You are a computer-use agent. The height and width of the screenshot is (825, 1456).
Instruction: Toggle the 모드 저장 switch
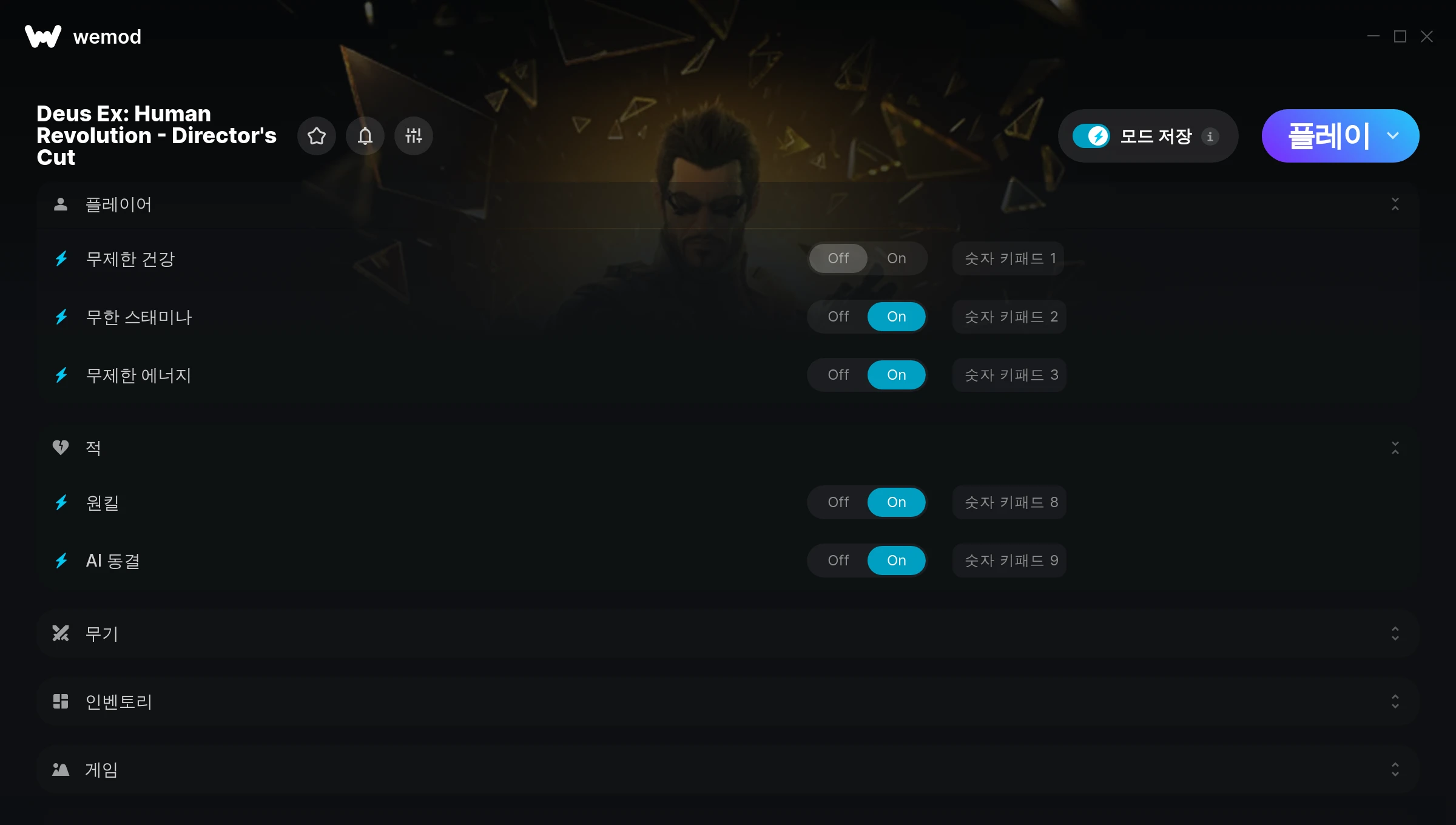click(x=1091, y=136)
